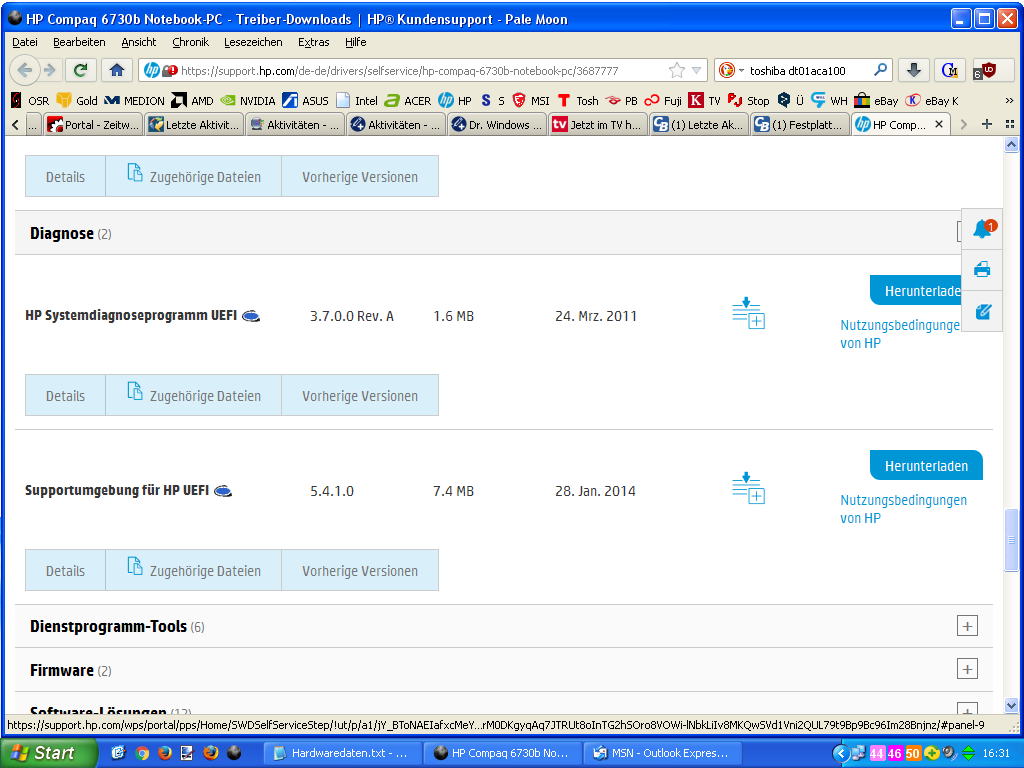1024x768 pixels.
Task: Go forward with the browser forward arrow
Action: pyautogui.click(x=50, y=70)
